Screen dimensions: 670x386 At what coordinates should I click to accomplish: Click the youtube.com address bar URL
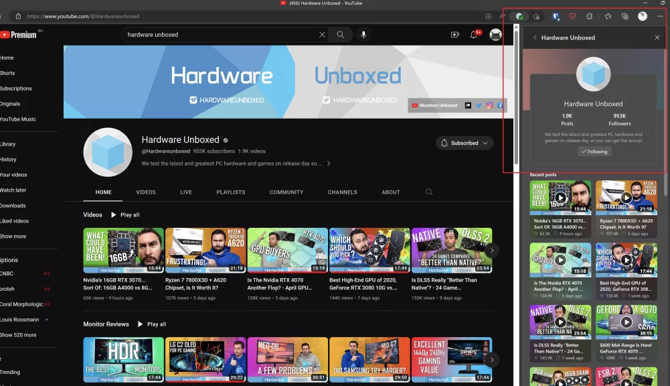[x=83, y=16]
